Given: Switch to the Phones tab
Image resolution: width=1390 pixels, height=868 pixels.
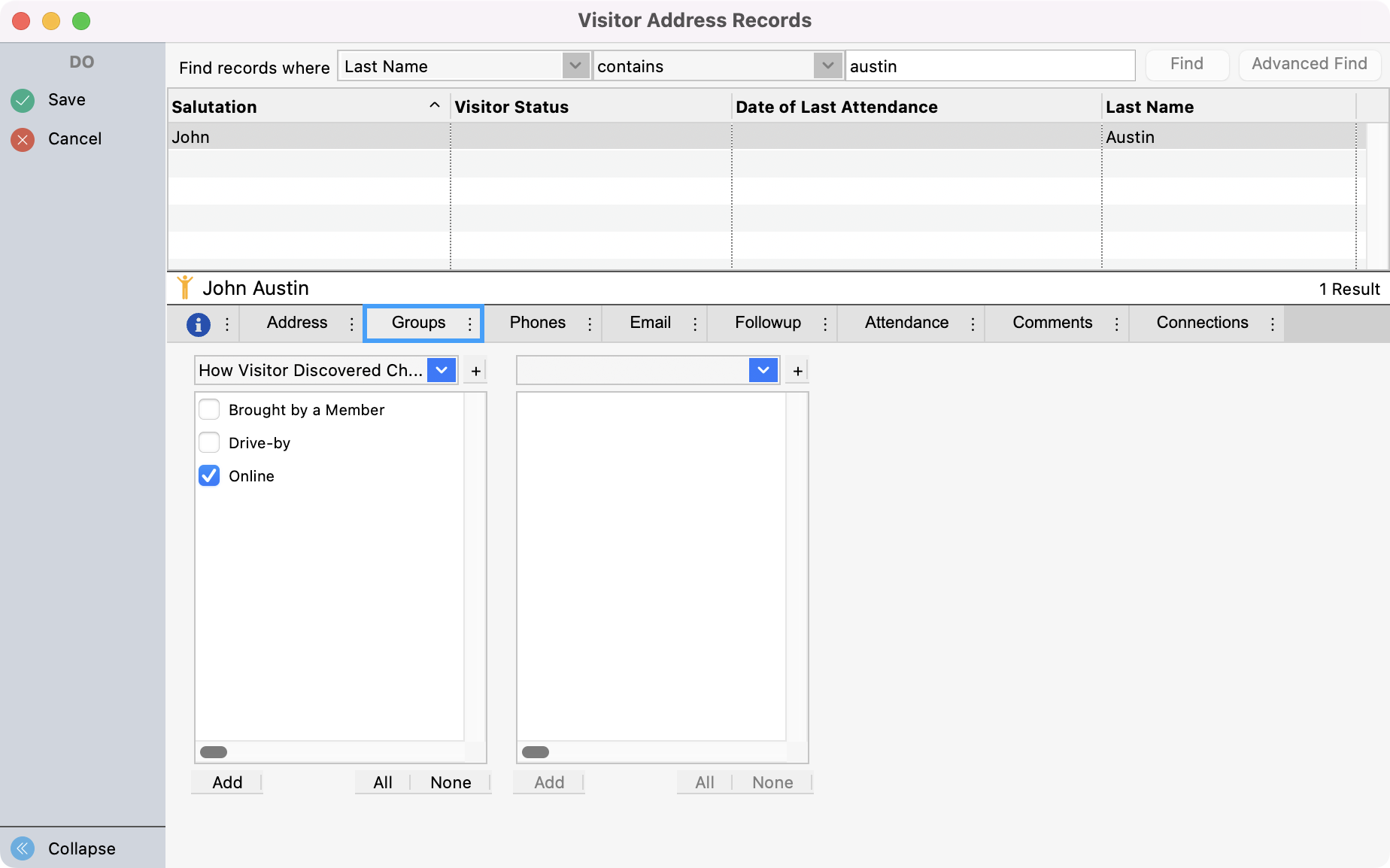Looking at the screenshot, I should coord(536,323).
